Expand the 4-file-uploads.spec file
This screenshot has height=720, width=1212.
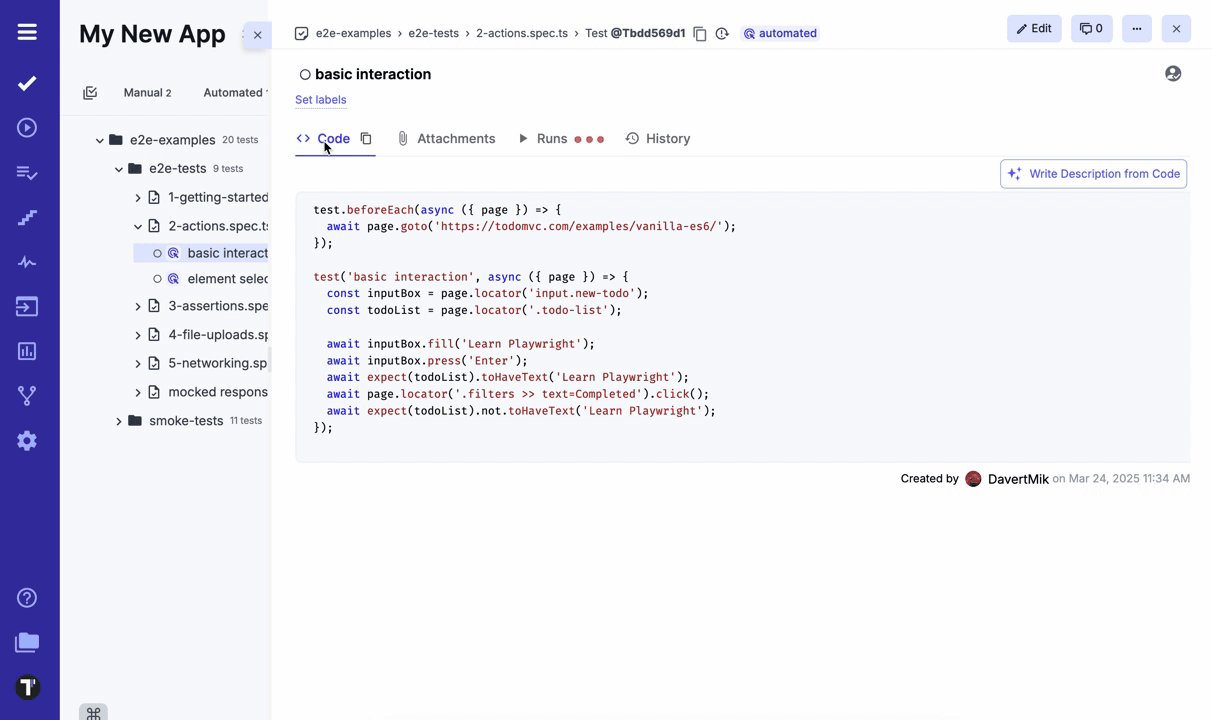coord(138,335)
